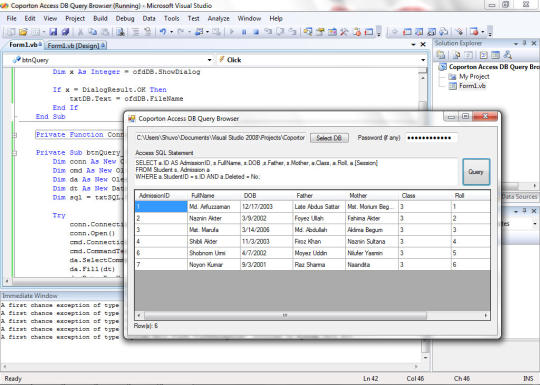Collapse the btnQuery Sub code region

[14, 153]
